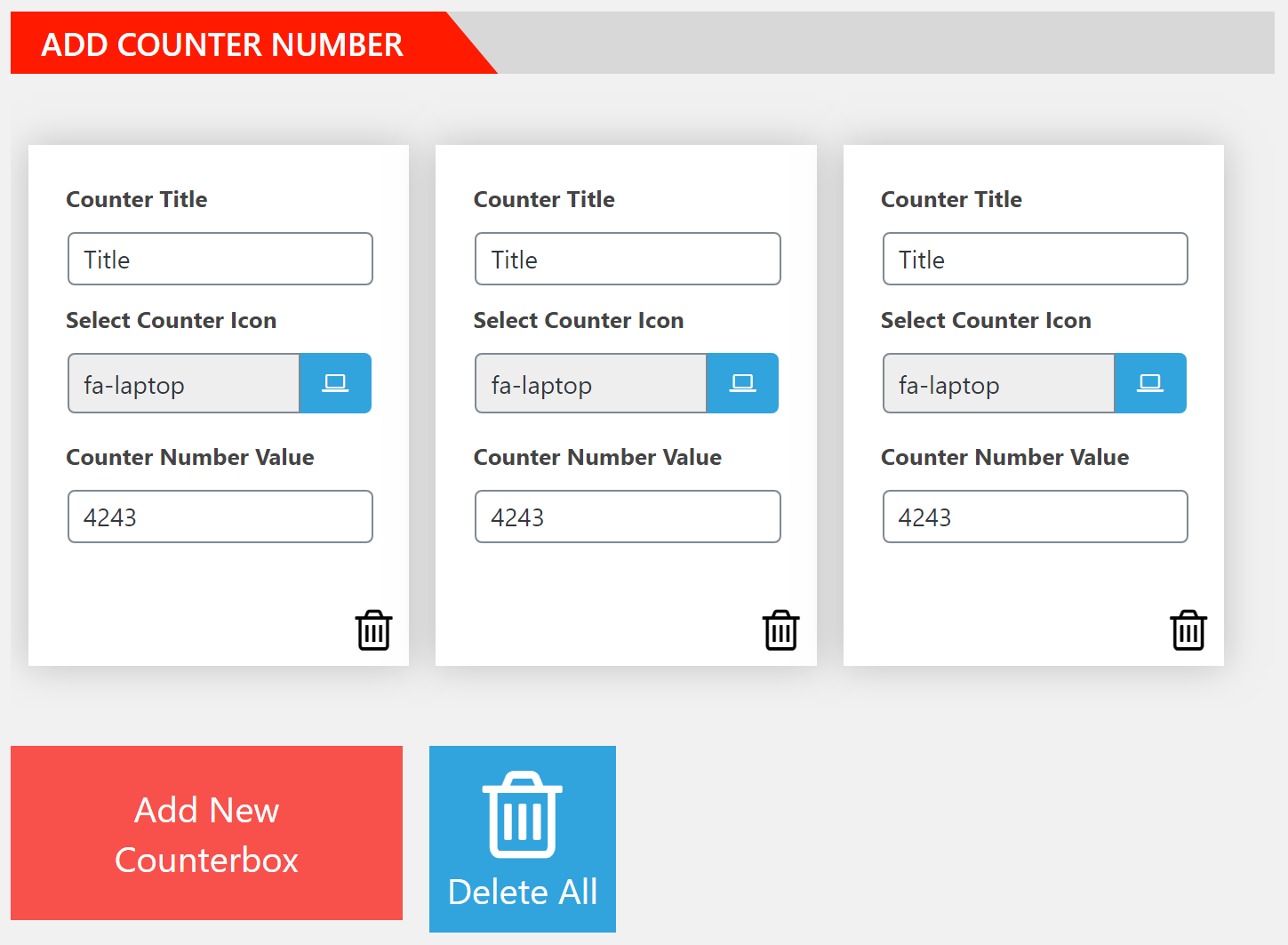Viewport: 1288px width, 945px height.
Task: Focus the first Counter Title field
Action: (220, 259)
